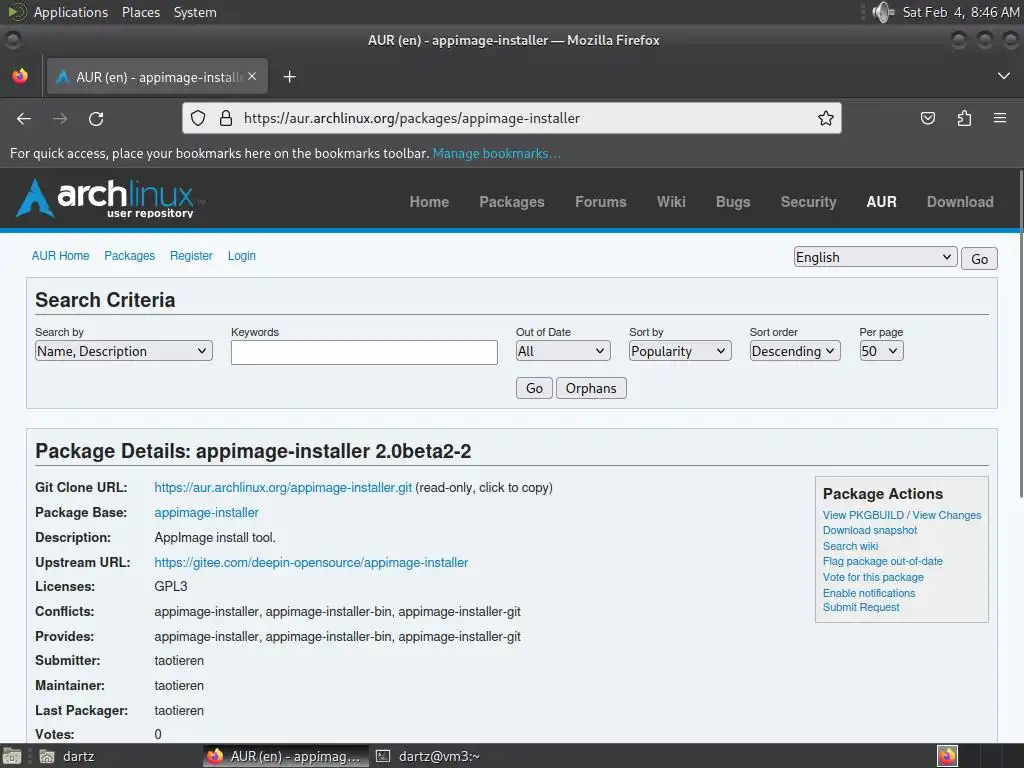Click Download snapshot link
Viewport: 1024px width, 768px height.
click(869, 530)
